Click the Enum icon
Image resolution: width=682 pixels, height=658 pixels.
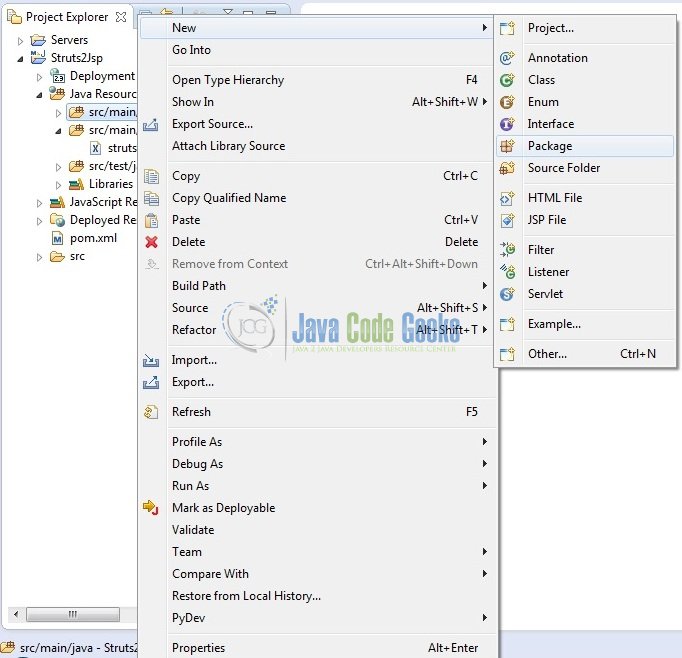[x=507, y=102]
